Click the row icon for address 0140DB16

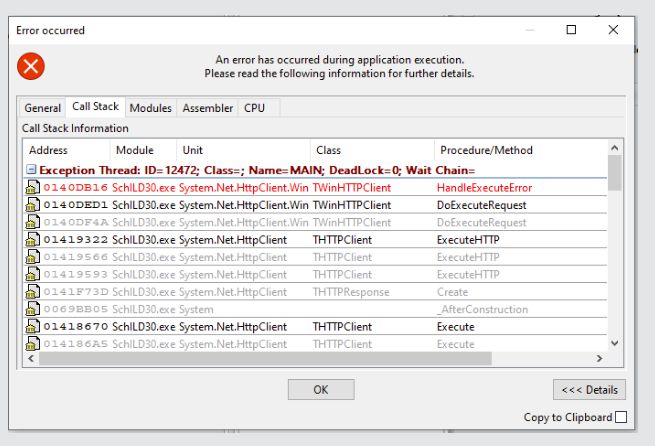pyautogui.click(x=33, y=188)
